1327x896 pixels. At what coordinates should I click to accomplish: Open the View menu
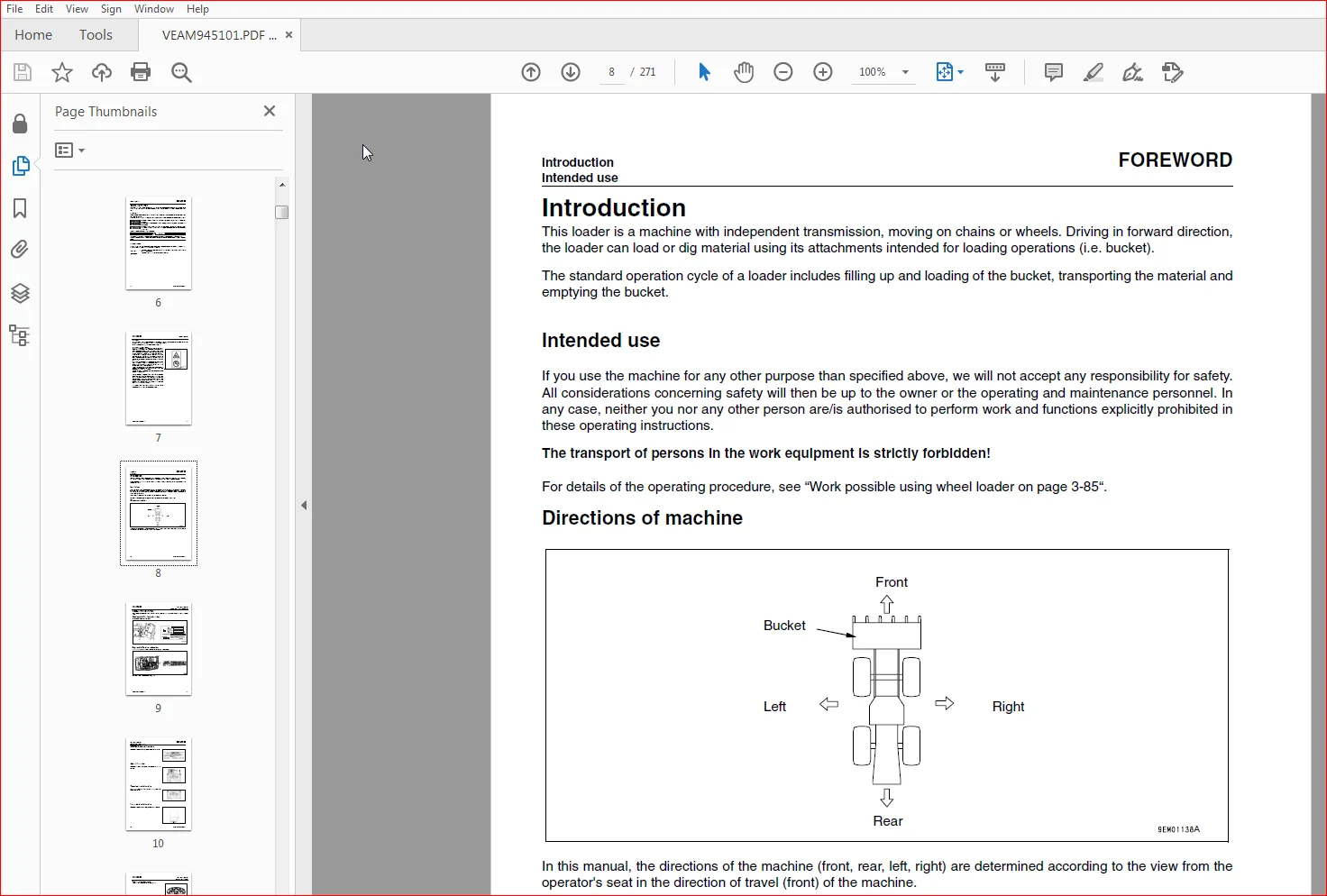[x=77, y=9]
